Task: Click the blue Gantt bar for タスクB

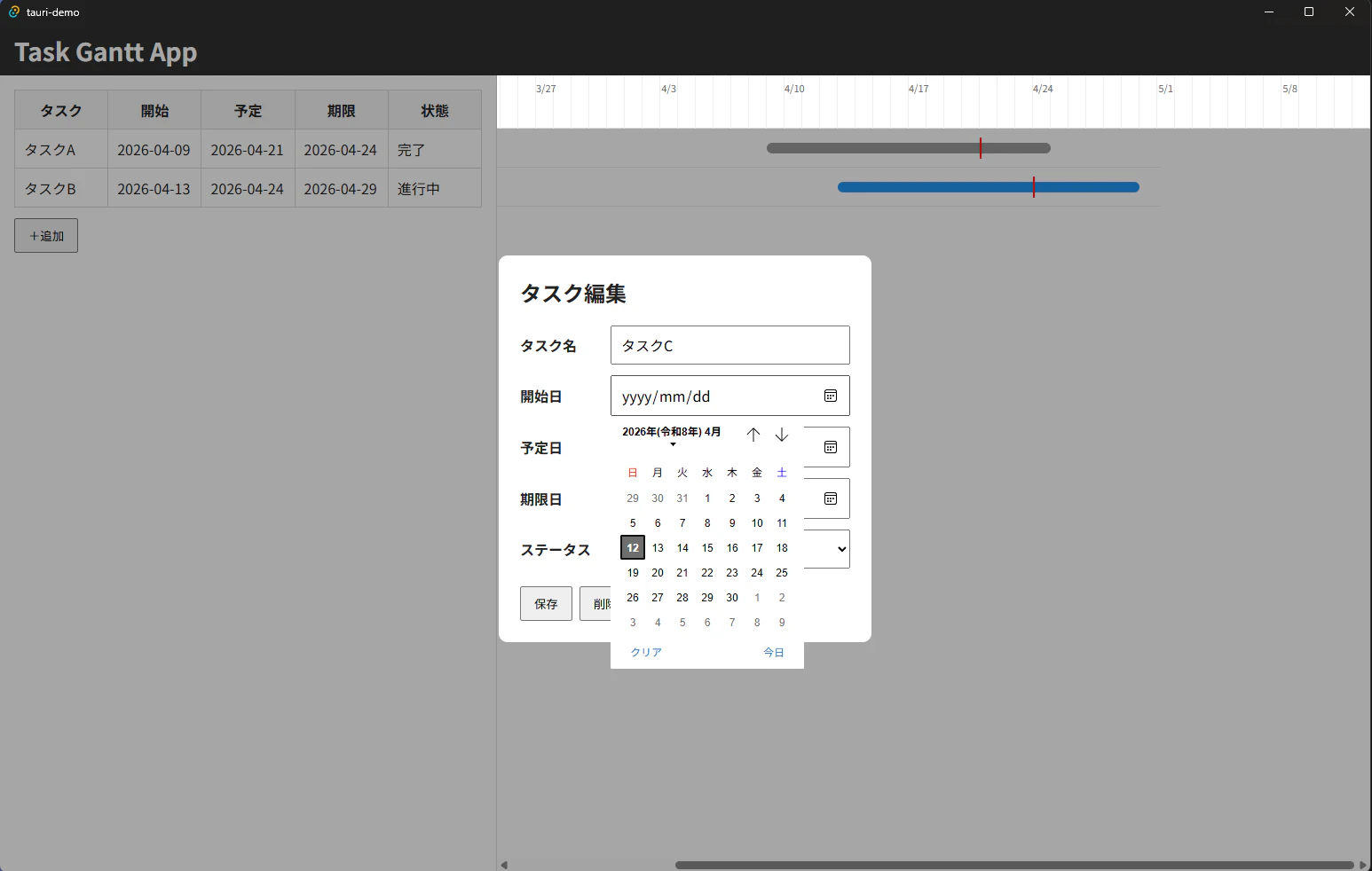Action: coord(989,187)
